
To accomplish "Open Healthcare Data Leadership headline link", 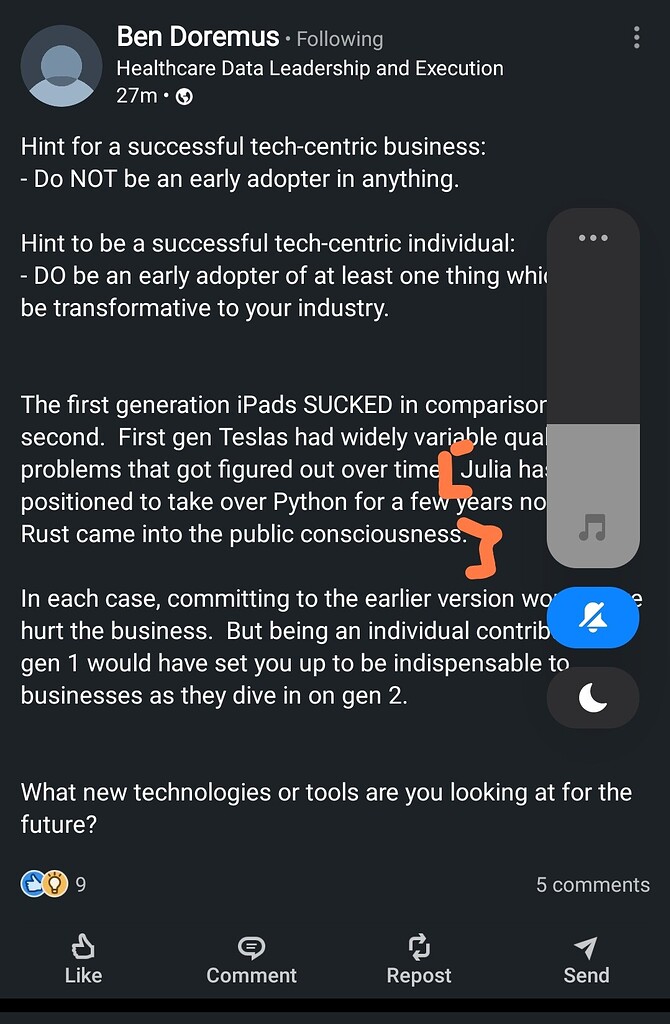I will pos(310,68).
